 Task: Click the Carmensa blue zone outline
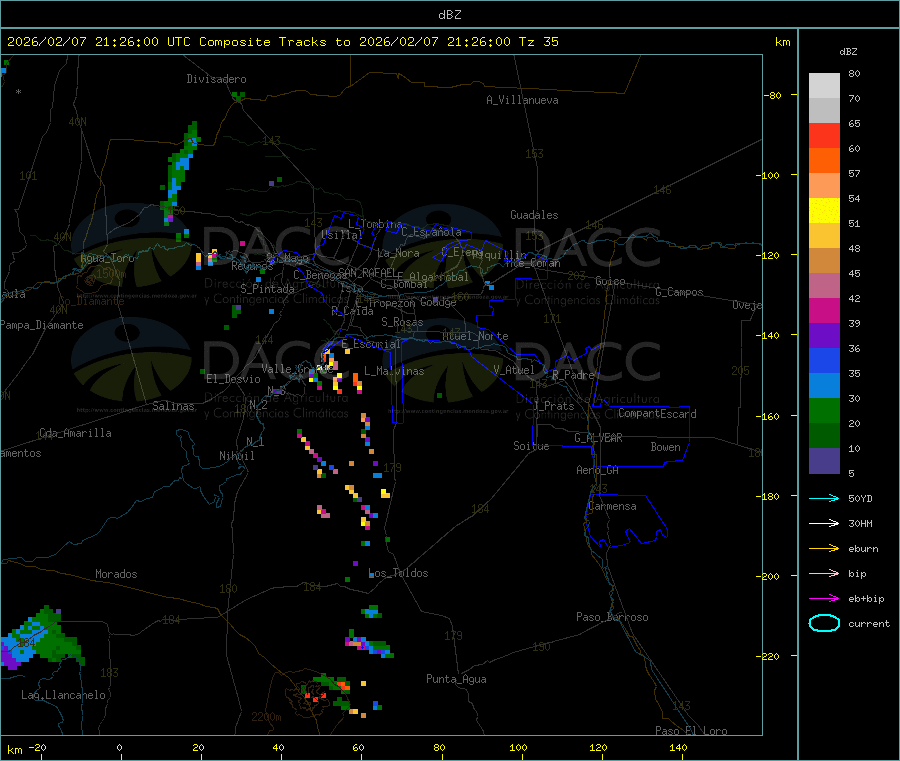[x=626, y=521]
